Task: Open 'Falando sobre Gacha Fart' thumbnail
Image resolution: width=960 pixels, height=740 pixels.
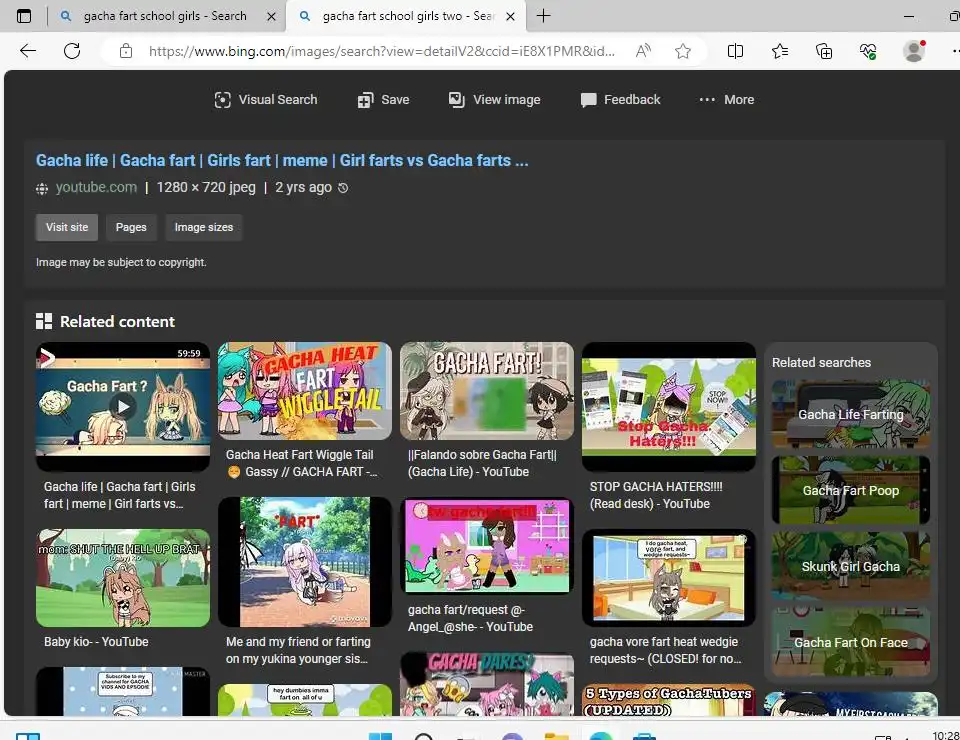Action: pos(487,391)
